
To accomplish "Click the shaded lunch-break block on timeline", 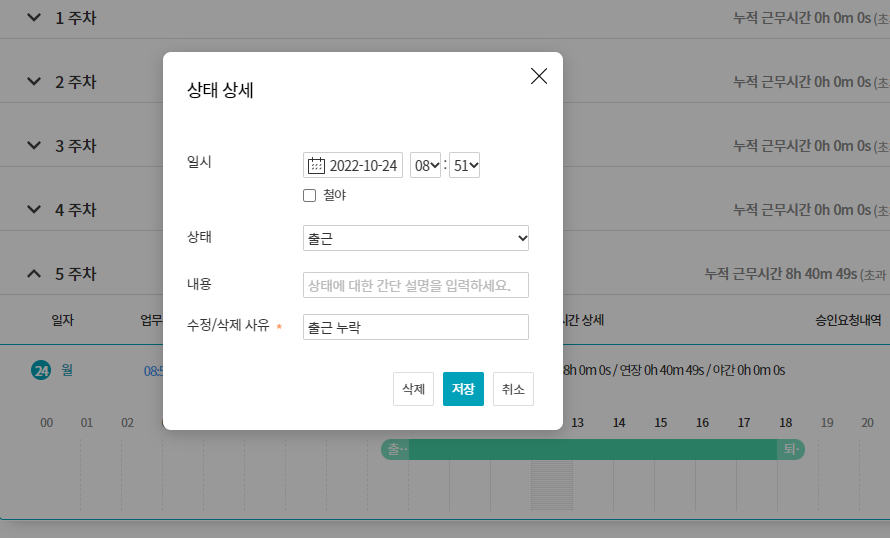I will pyautogui.click(x=552, y=485).
